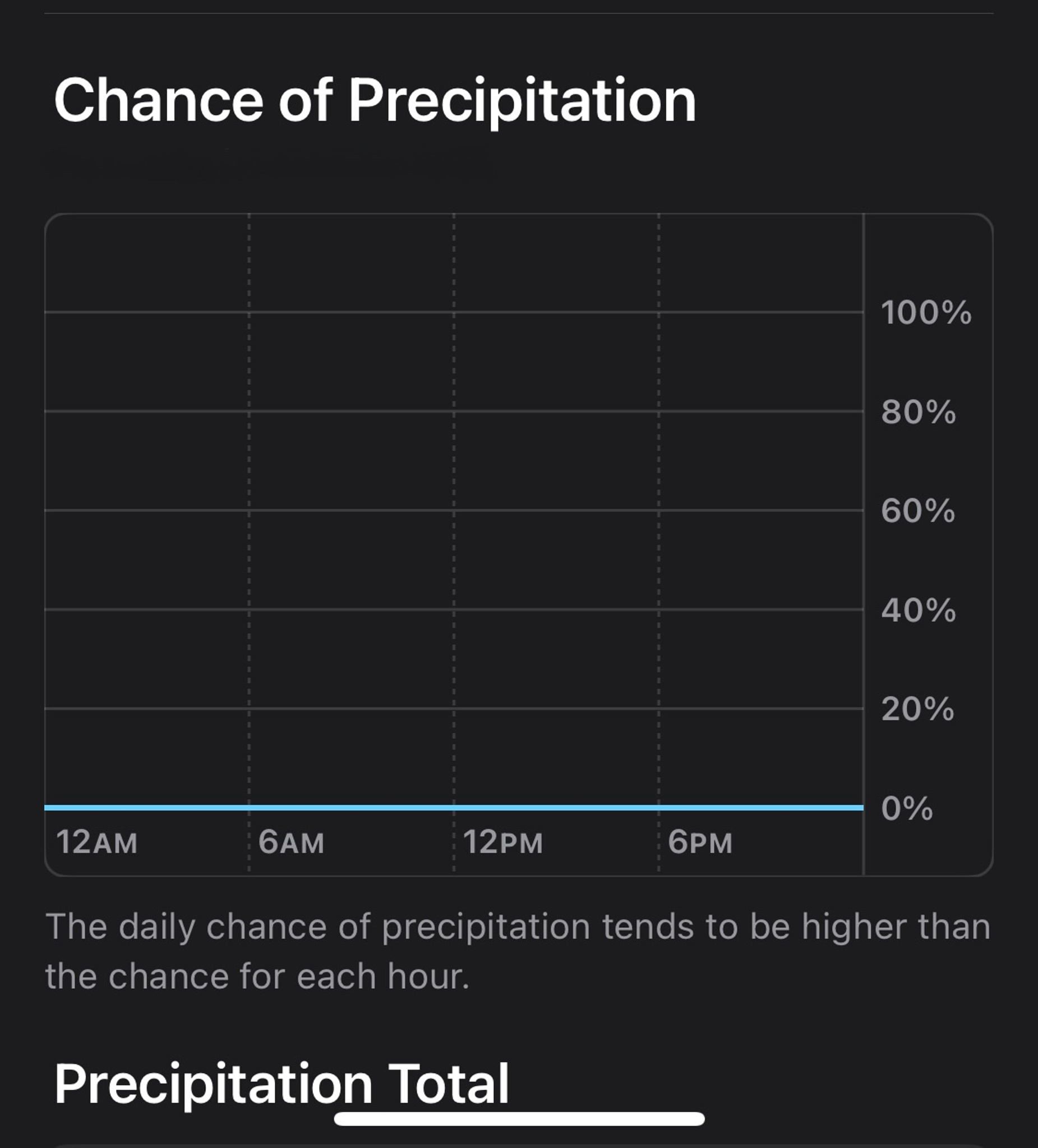Click the thin divider above the heading
Image resolution: width=1038 pixels, height=1148 pixels.
518,13
